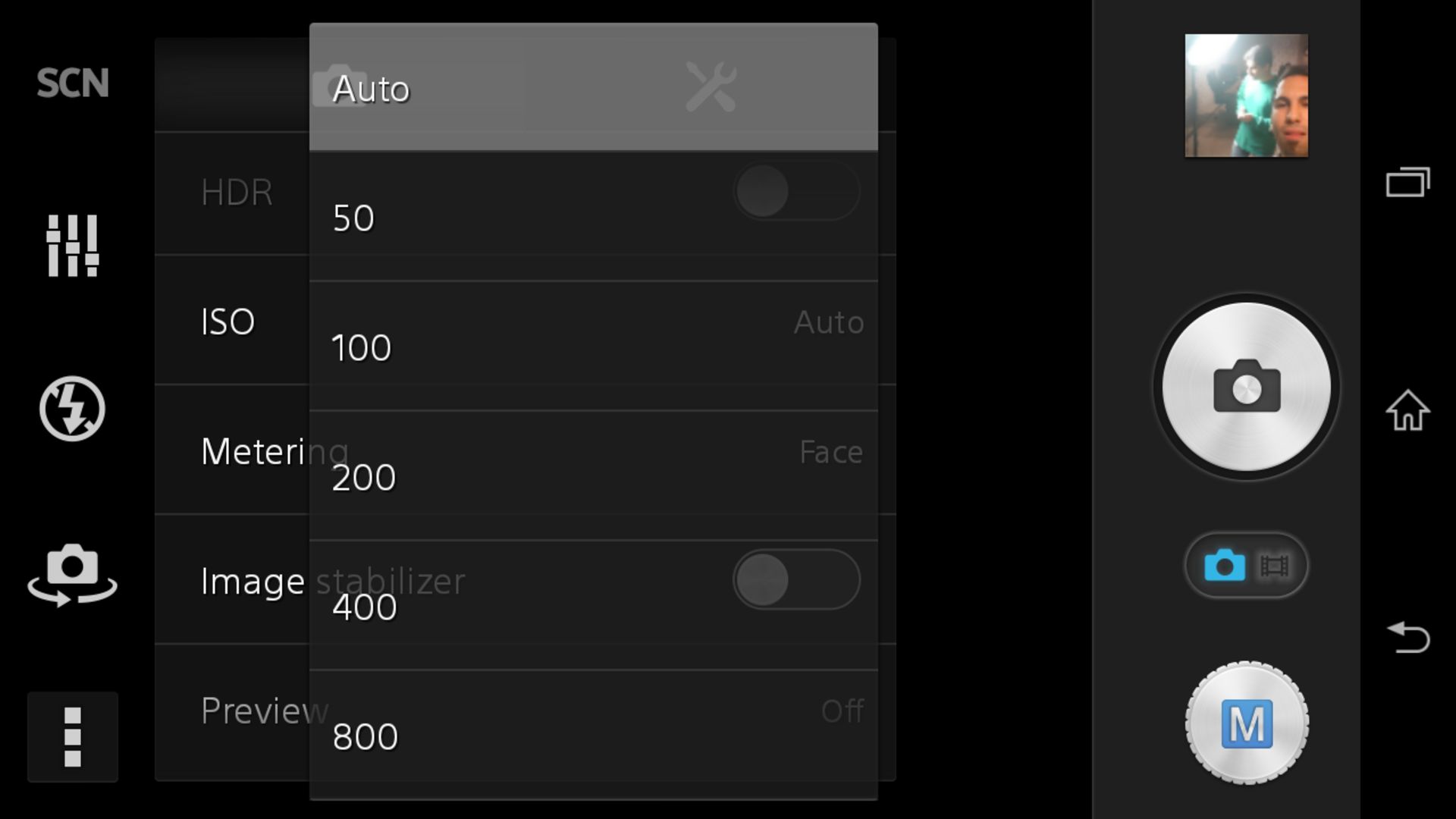Image resolution: width=1456 pixels, height=819 pixels.
Task: Choose ISO 50 from the list
Action: [593, 218]
